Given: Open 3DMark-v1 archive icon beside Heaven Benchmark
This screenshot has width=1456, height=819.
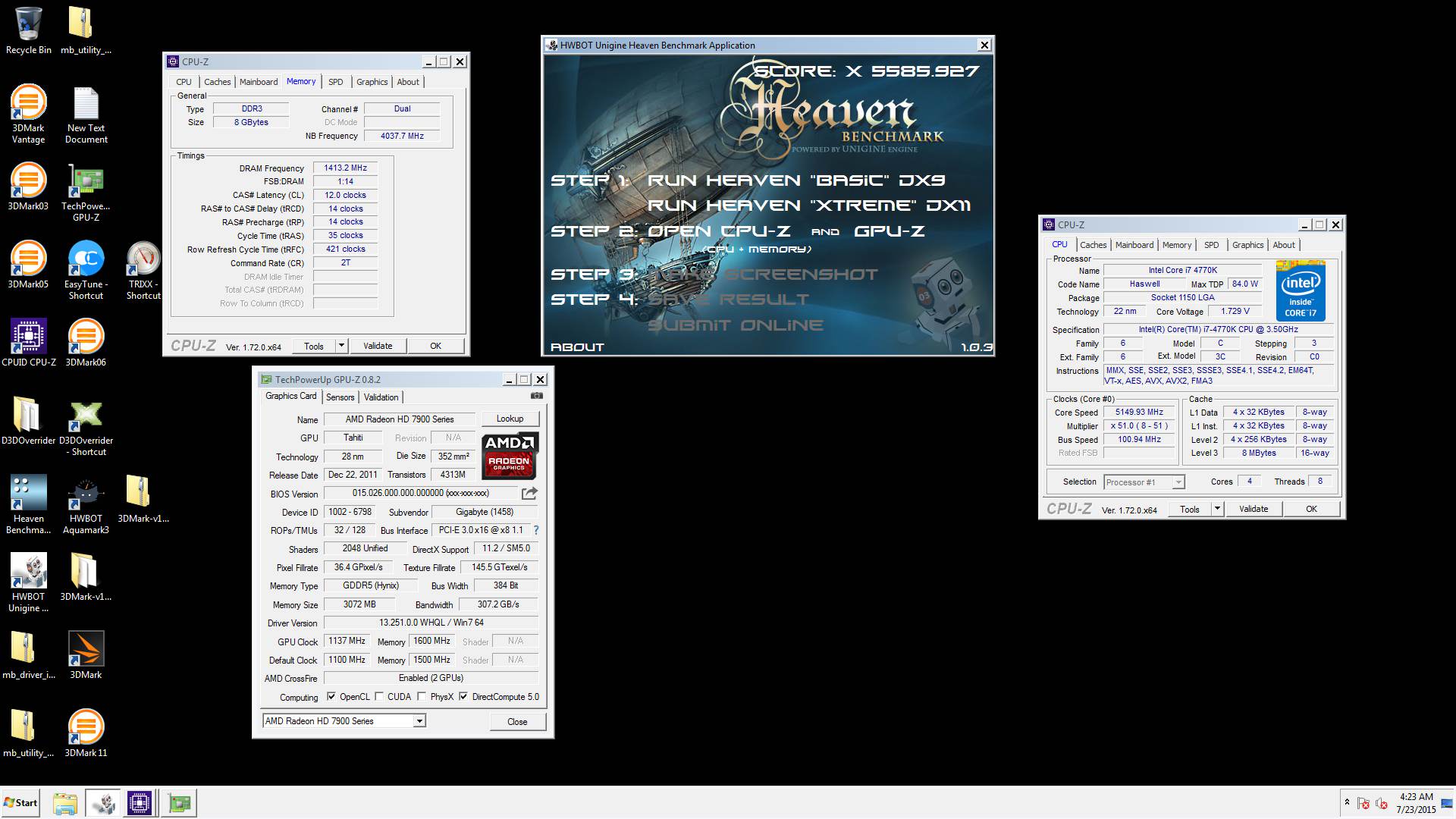Looking at the screenshot, I should 143,499.
